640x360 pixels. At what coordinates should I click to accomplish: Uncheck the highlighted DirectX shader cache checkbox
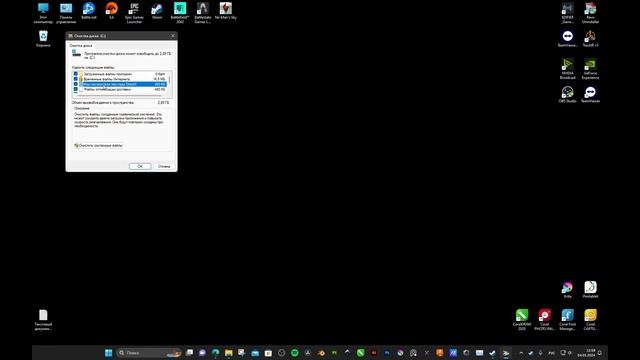pyautogui.click(x=76, y=84)
